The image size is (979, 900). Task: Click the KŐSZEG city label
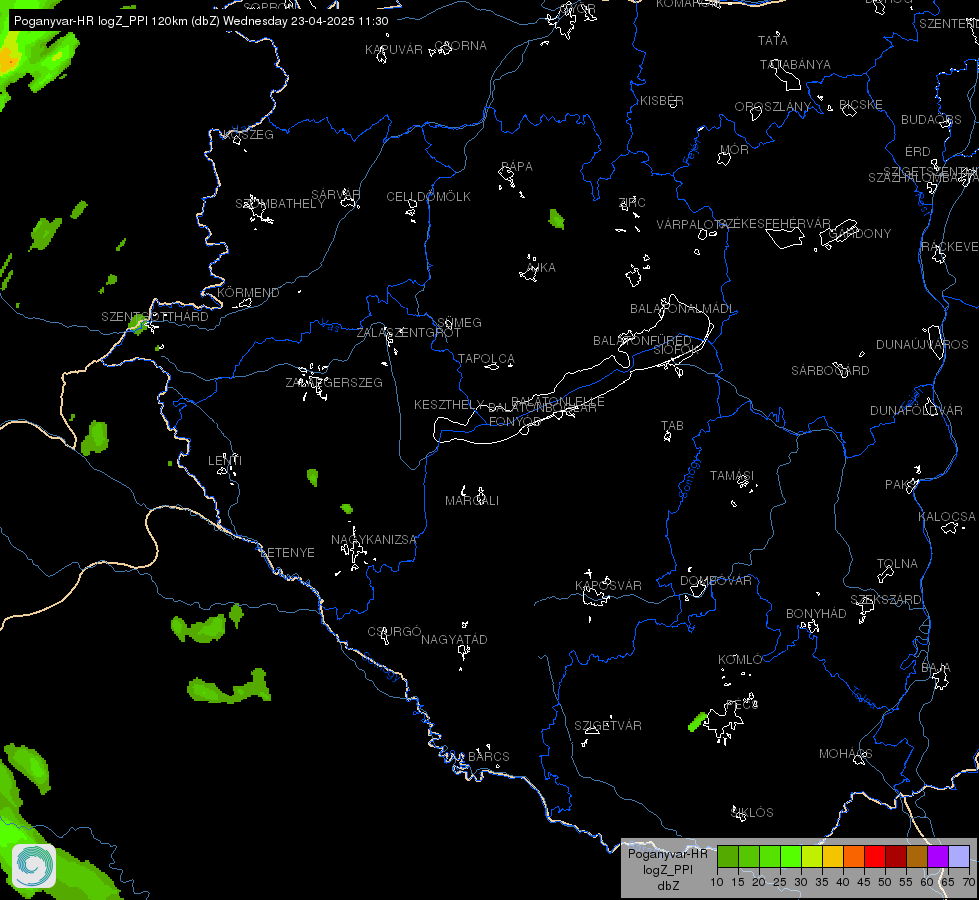point(248,135)
